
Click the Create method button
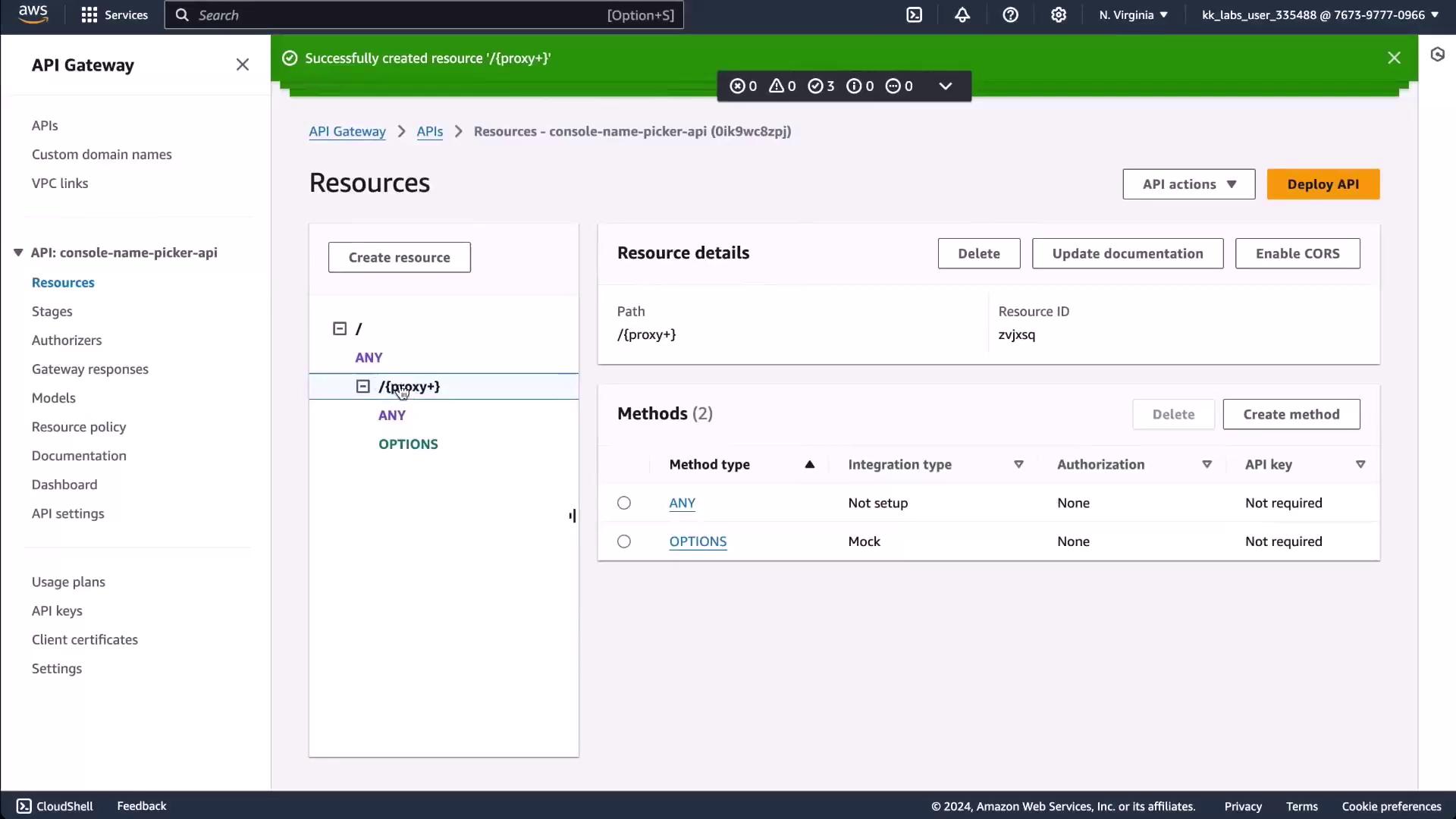pyautogui.click(x=1291, y=414)
